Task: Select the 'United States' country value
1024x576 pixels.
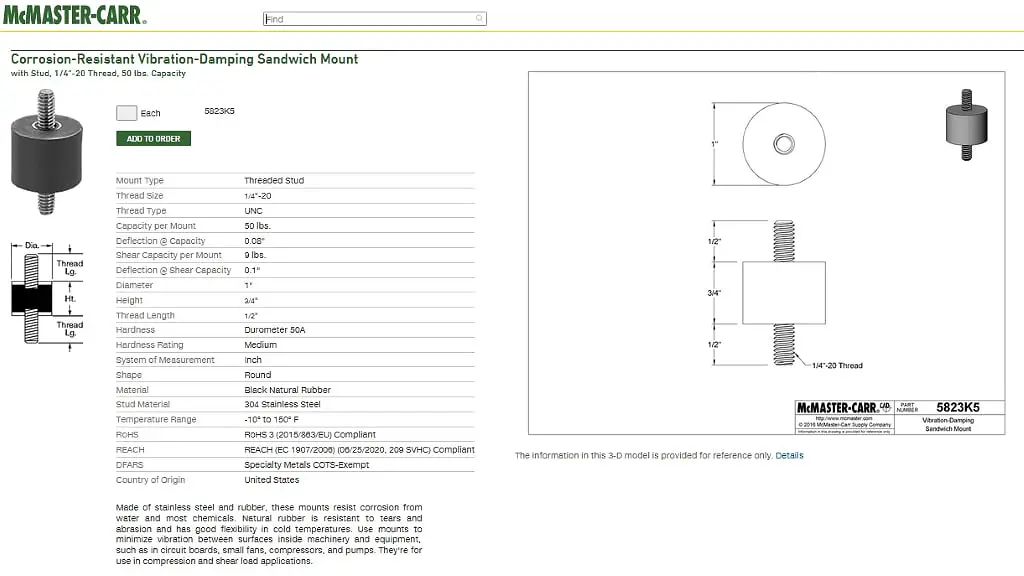Action: 272,479
